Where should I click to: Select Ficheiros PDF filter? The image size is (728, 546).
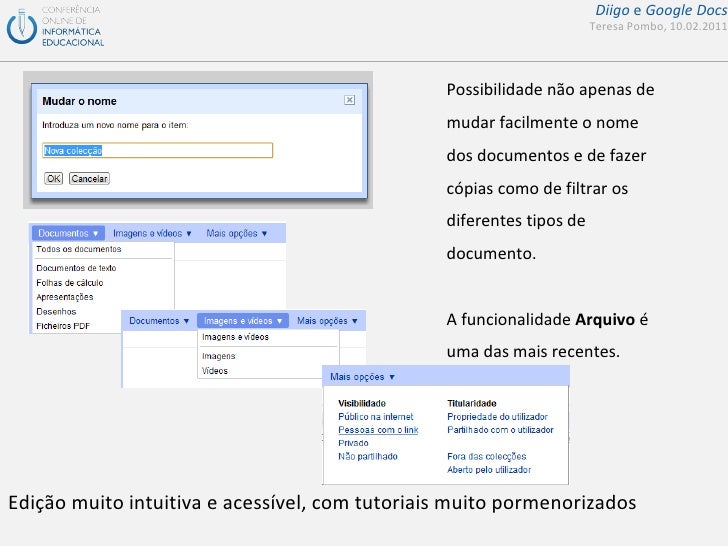coord(63,326)
